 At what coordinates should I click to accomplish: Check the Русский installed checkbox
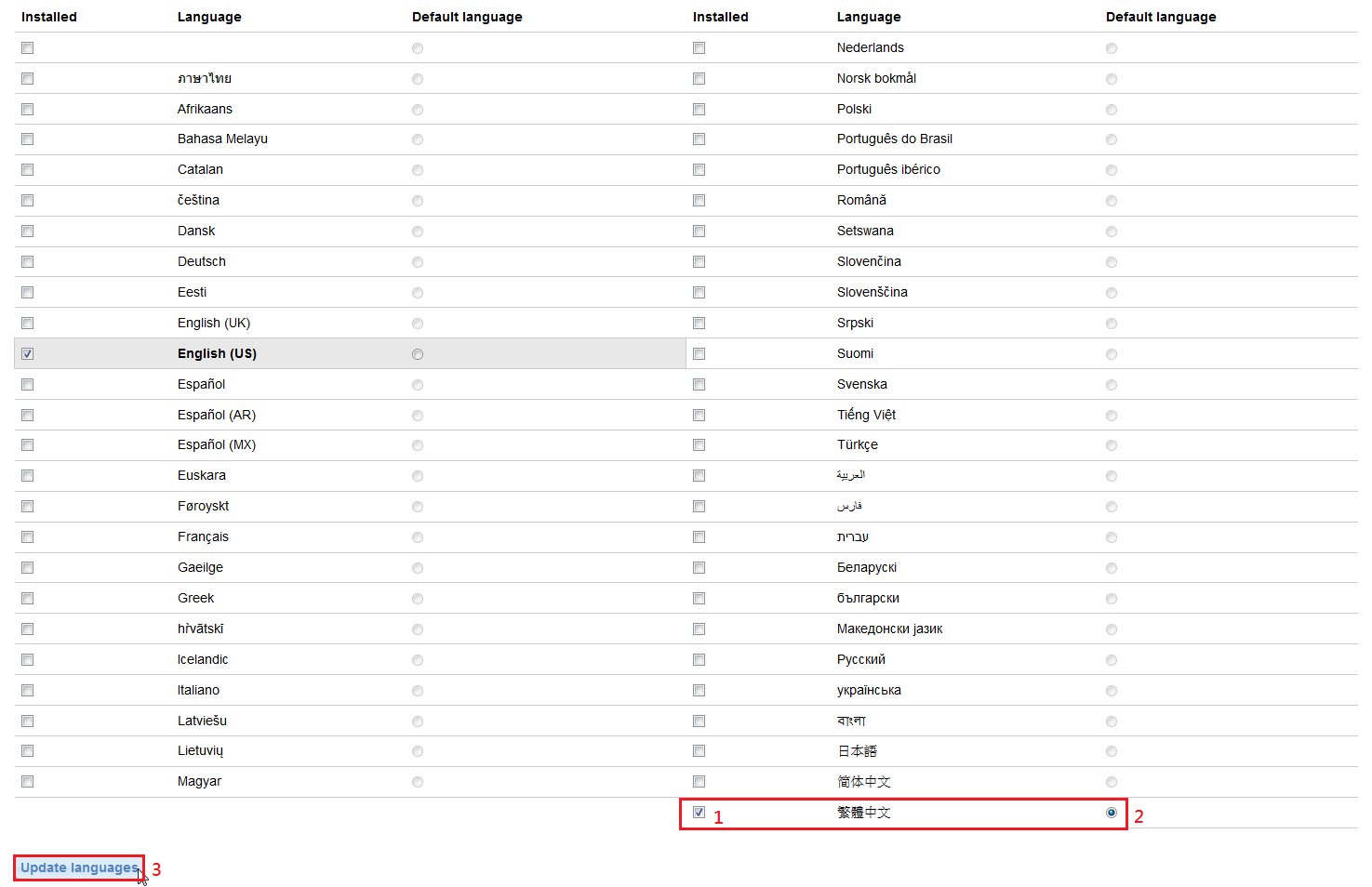click(x=699, y=660)
